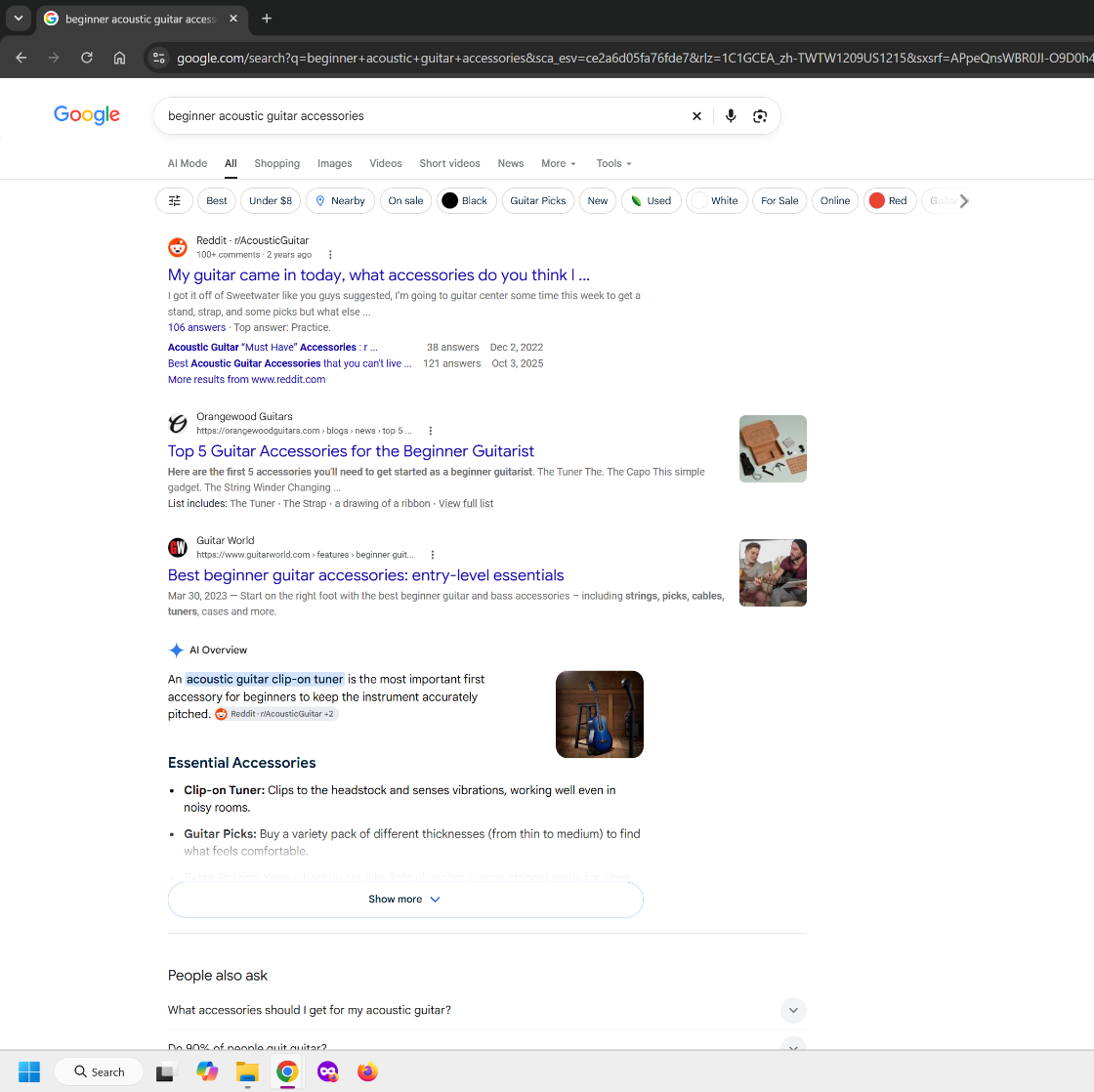Viewport: 1094px width, 1092px height.
Task: Open the Windows Start menu
Action: [29, 1071]
